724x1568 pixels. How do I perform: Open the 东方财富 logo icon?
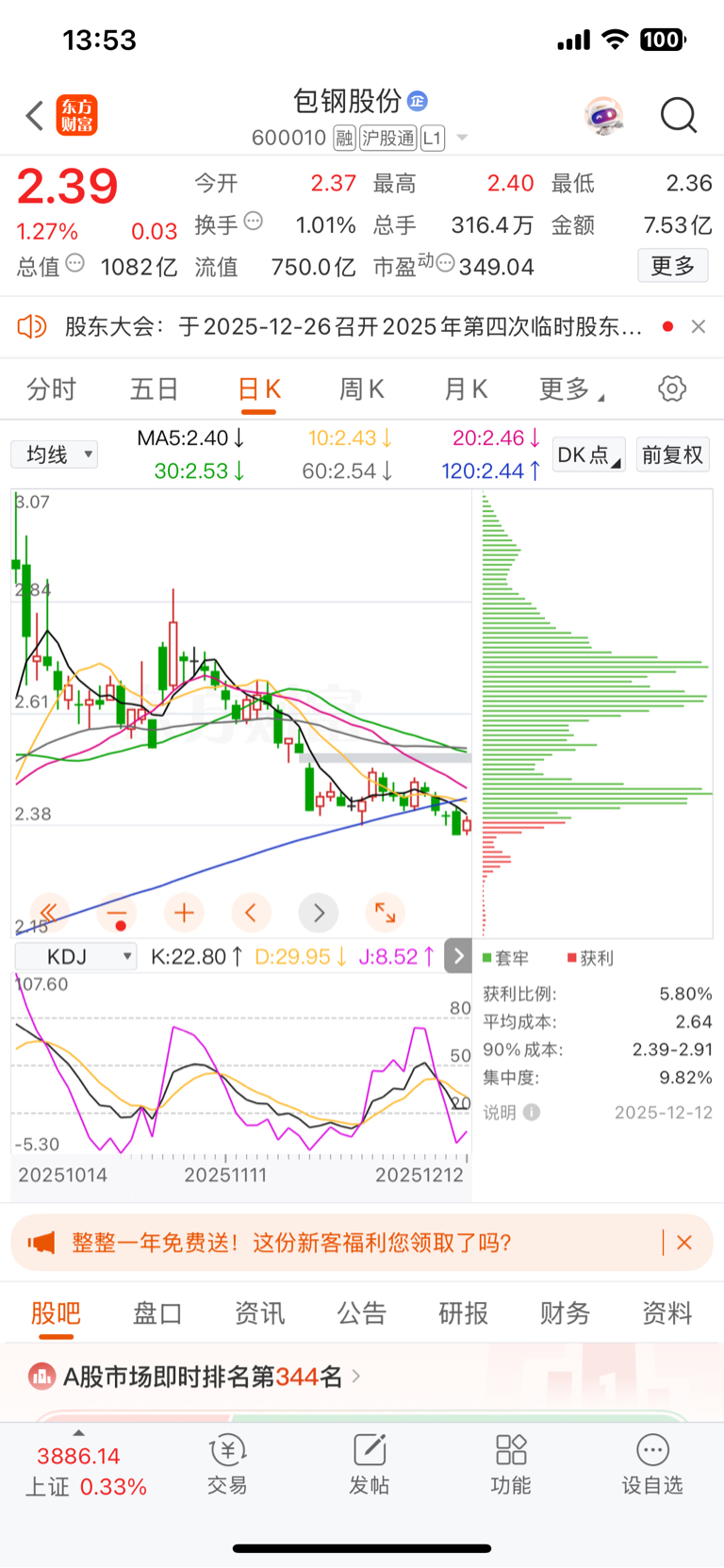tap(77, 116)
